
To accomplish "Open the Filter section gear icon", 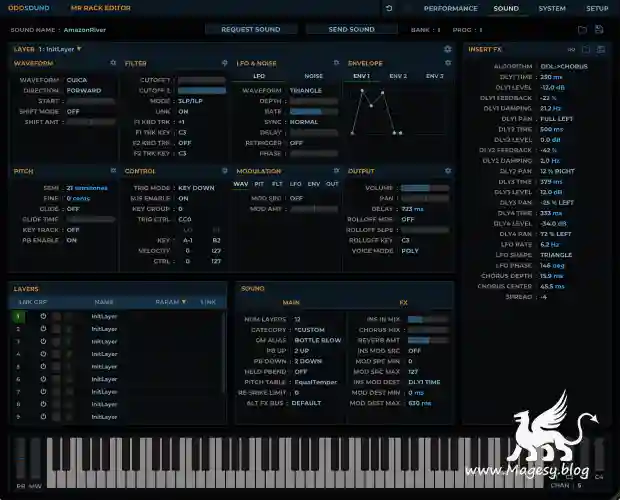I will click(225, 63).
